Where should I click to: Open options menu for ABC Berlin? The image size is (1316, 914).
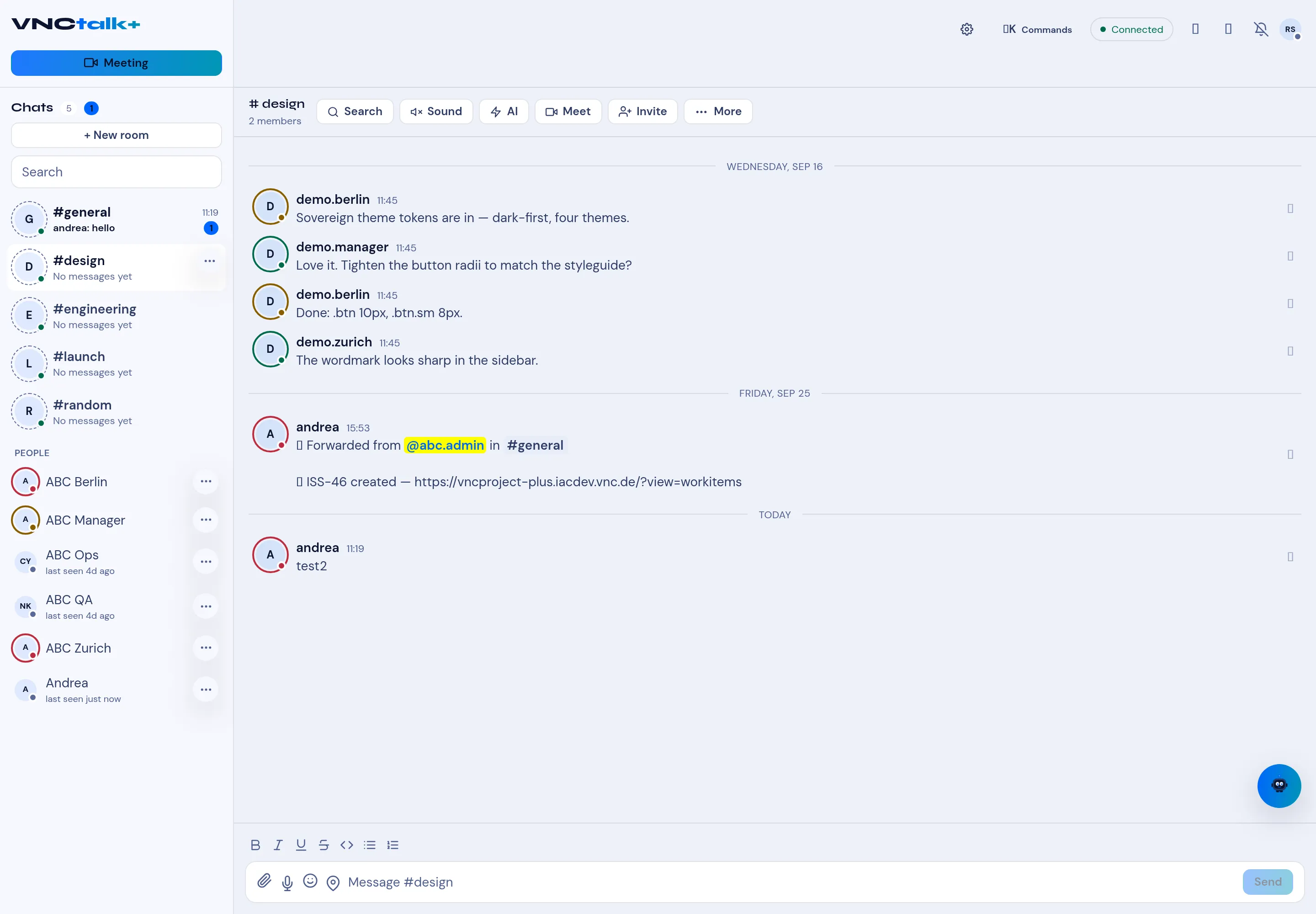pos(206,482)
